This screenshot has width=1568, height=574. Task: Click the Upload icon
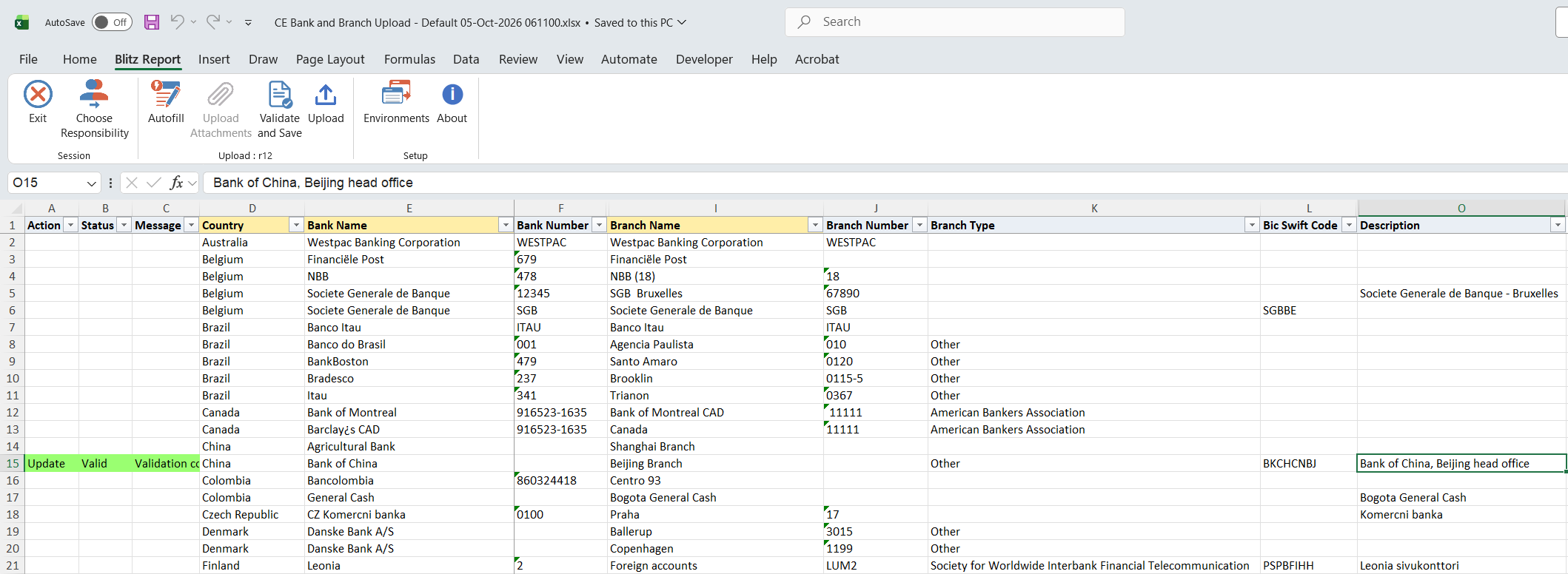tap(326, 95)
